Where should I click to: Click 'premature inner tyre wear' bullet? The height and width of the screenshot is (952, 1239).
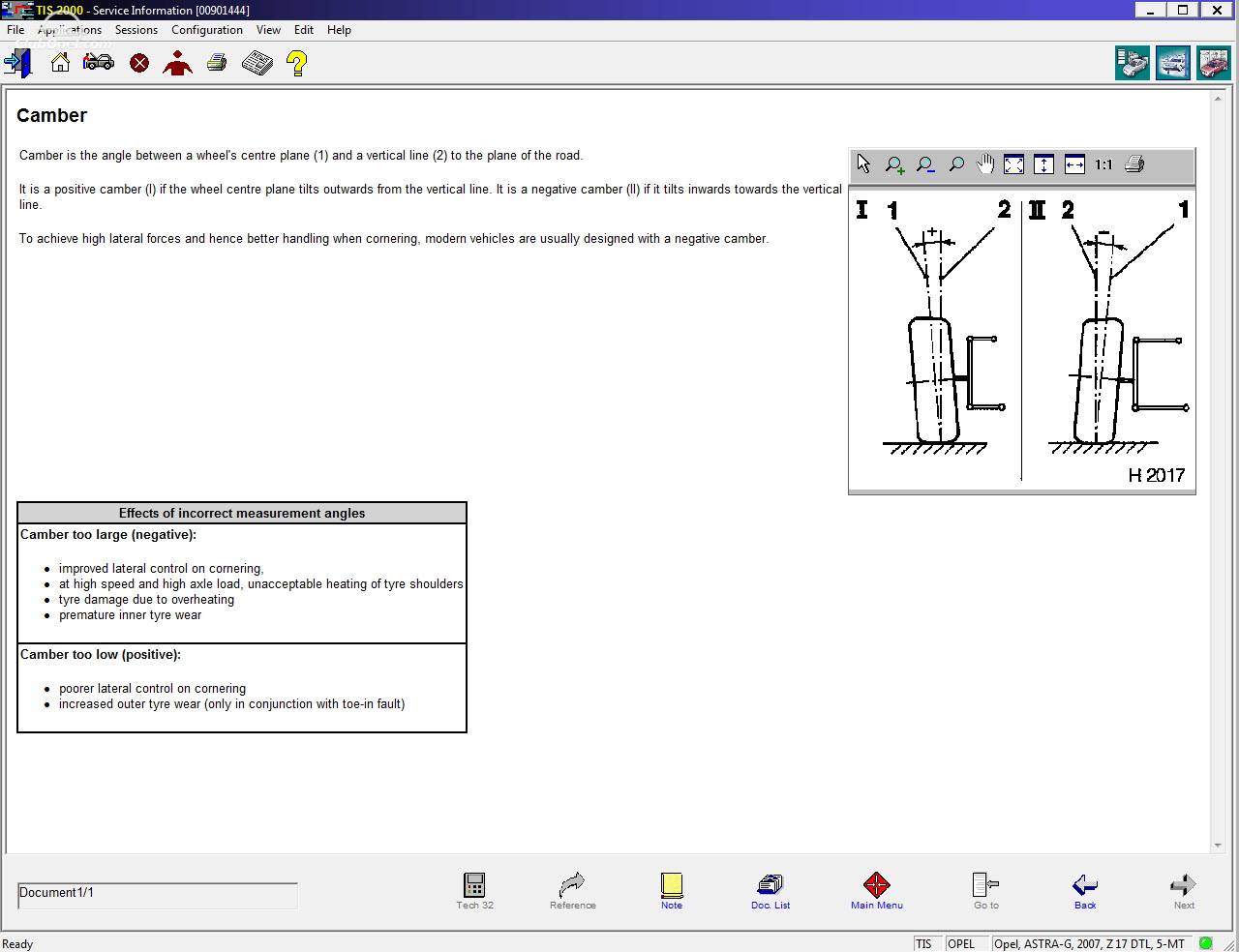[130, 615]
